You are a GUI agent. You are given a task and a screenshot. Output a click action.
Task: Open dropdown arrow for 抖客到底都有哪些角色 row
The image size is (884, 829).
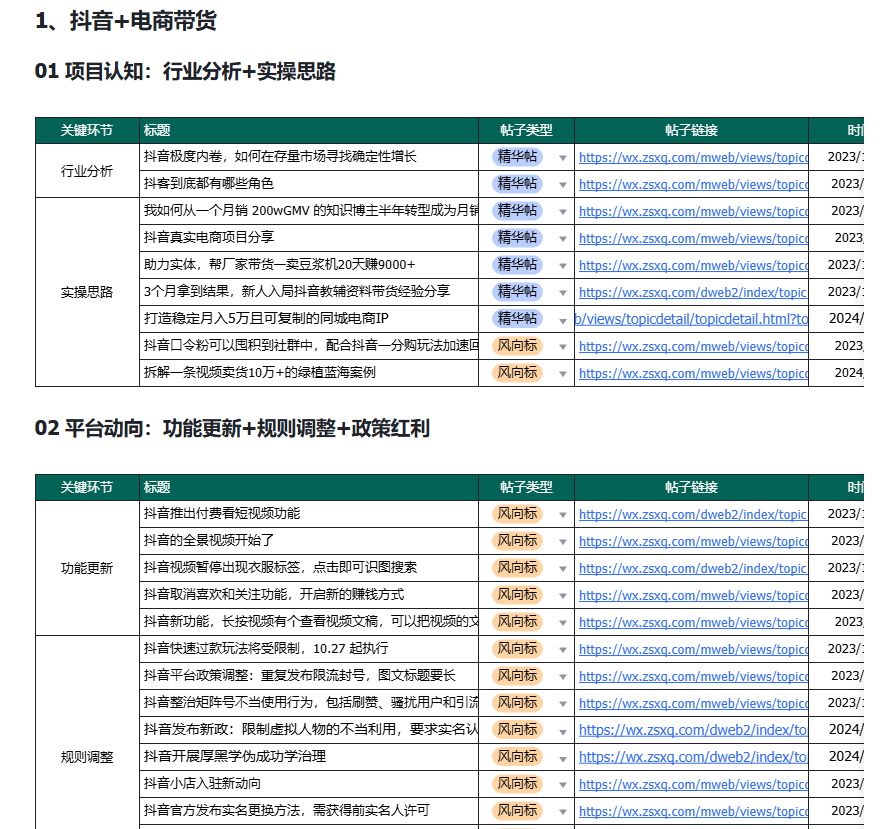point(562,185)
